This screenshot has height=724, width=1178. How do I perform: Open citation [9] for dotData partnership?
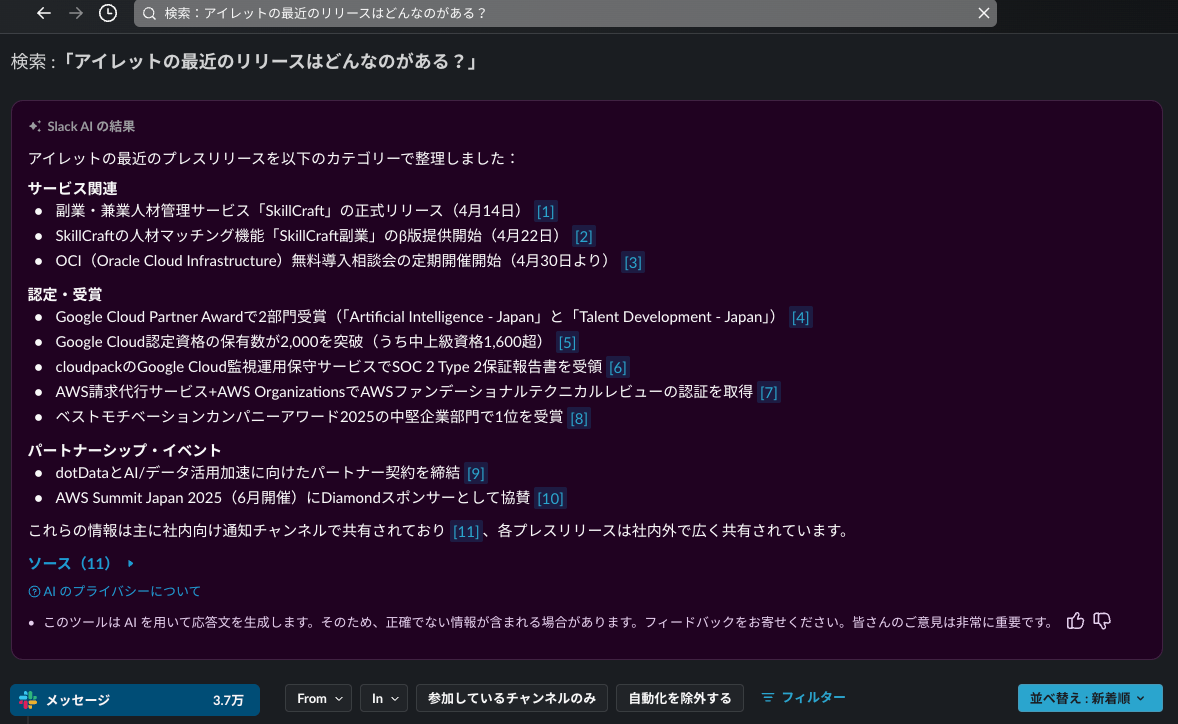click(x=476, y=473)
